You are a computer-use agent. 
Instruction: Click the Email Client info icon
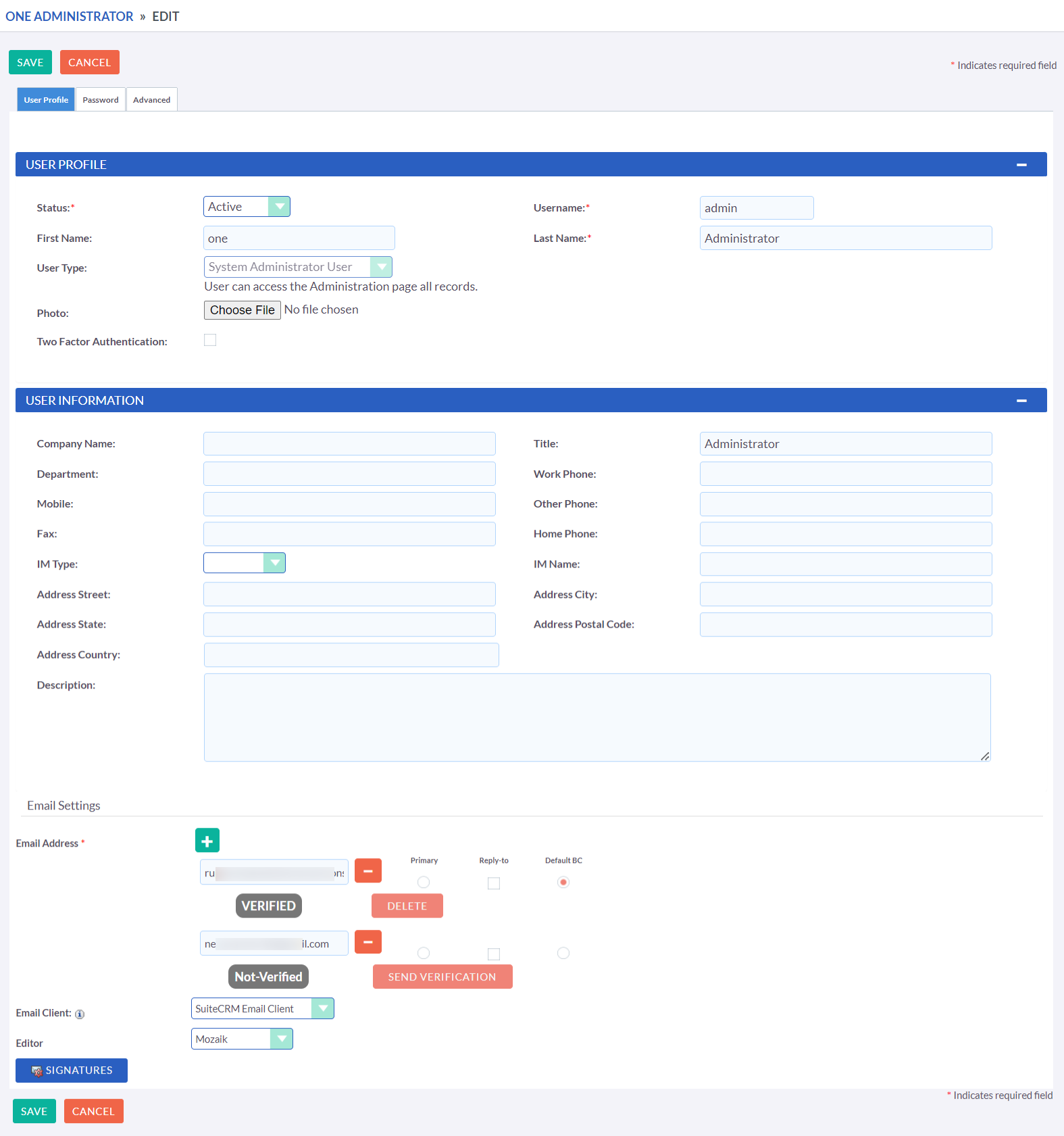coord(80,1014)
